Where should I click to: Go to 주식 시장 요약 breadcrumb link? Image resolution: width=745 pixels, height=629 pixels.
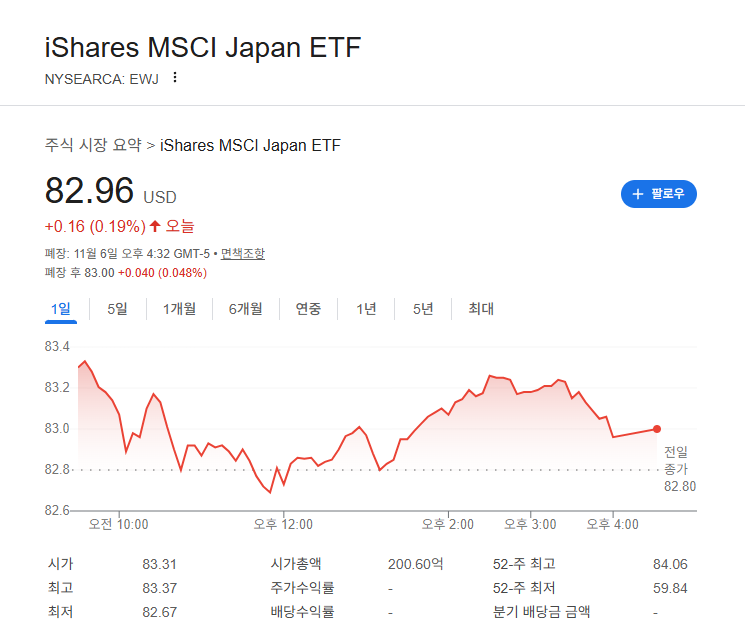(x=93, y=145)
